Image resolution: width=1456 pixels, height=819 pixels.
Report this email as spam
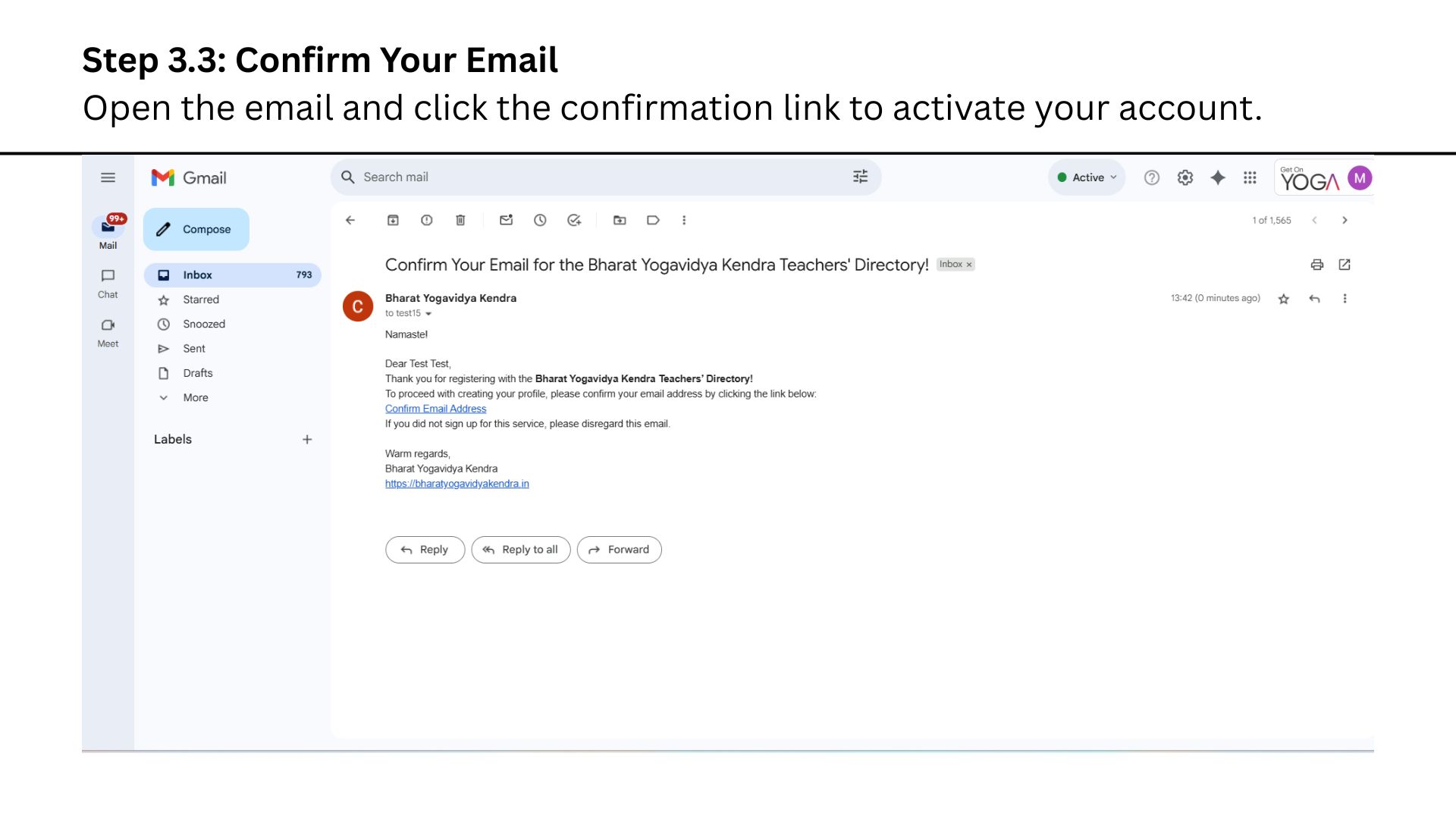pyautogui.click(x=427, y=220)
